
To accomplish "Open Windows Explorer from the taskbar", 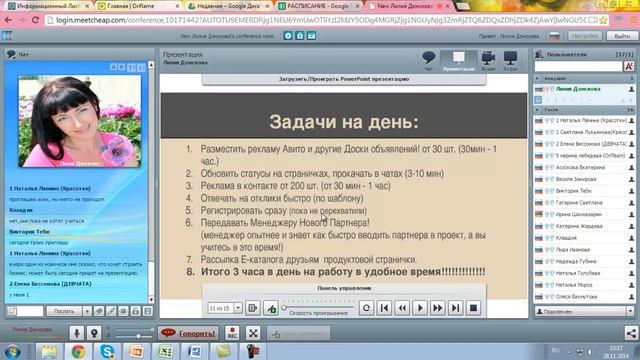I will [49, 351].
